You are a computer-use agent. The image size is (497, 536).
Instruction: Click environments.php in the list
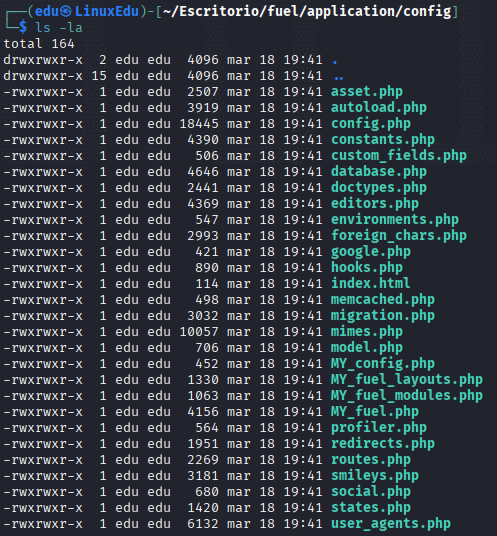[x=395, y=220]
